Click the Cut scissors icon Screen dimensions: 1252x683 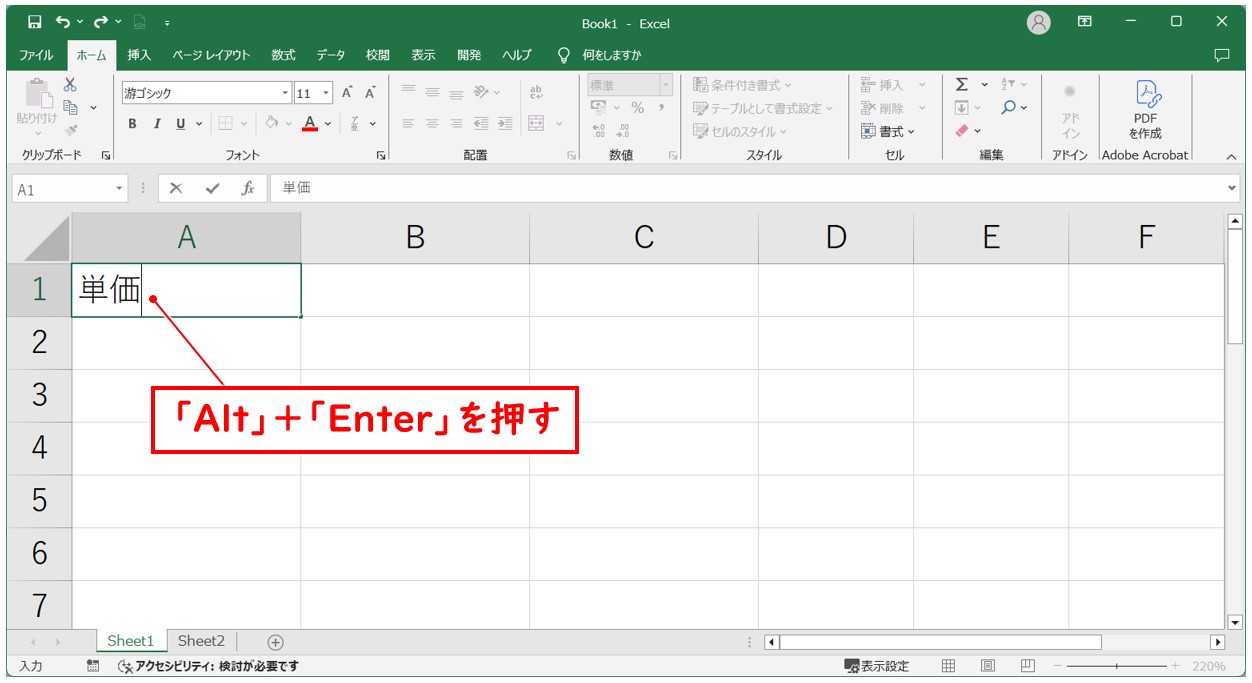click(70, 85)
